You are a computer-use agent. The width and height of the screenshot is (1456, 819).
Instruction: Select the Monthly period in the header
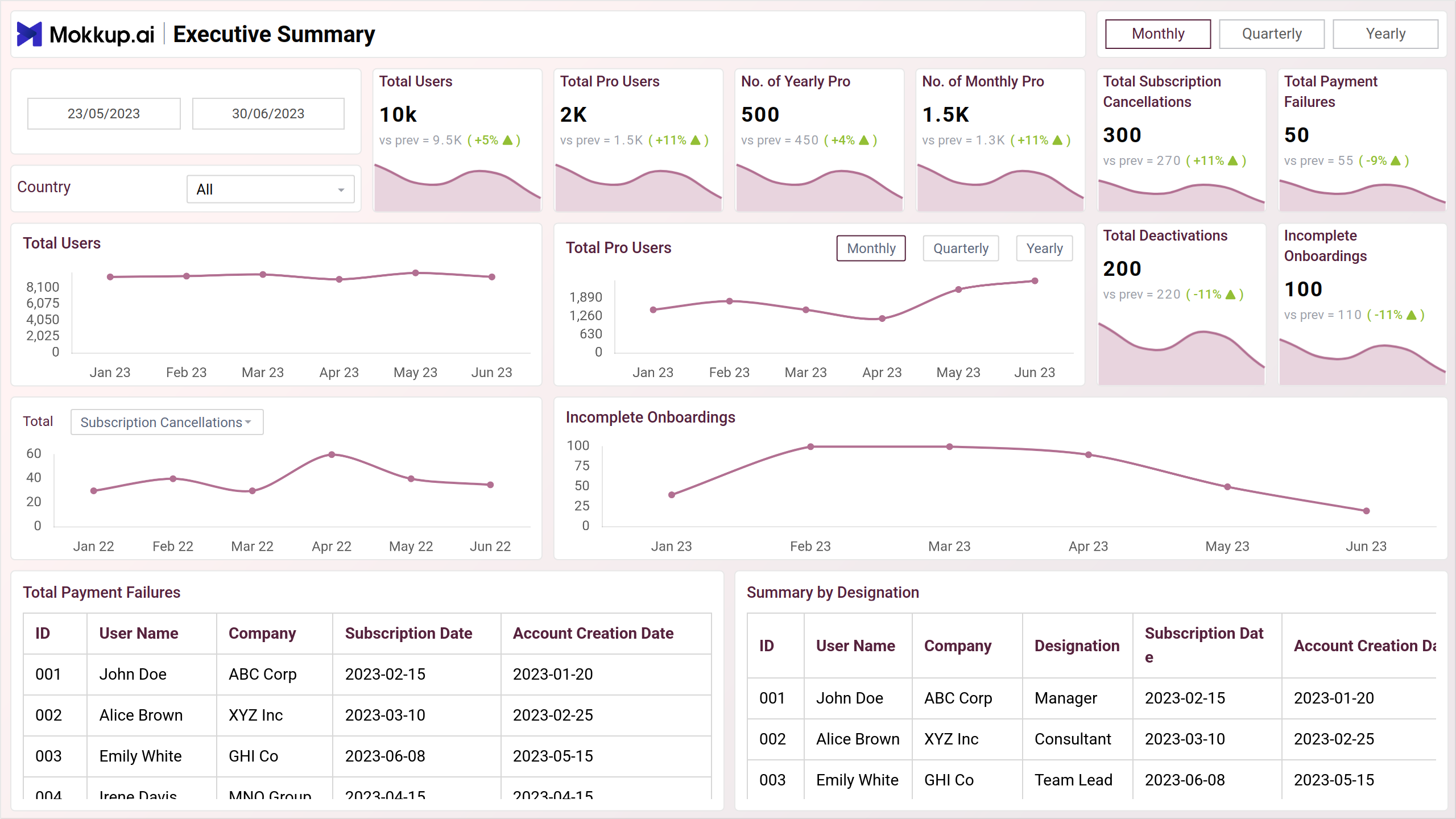pyautogui.click(x=1158, y=34)
